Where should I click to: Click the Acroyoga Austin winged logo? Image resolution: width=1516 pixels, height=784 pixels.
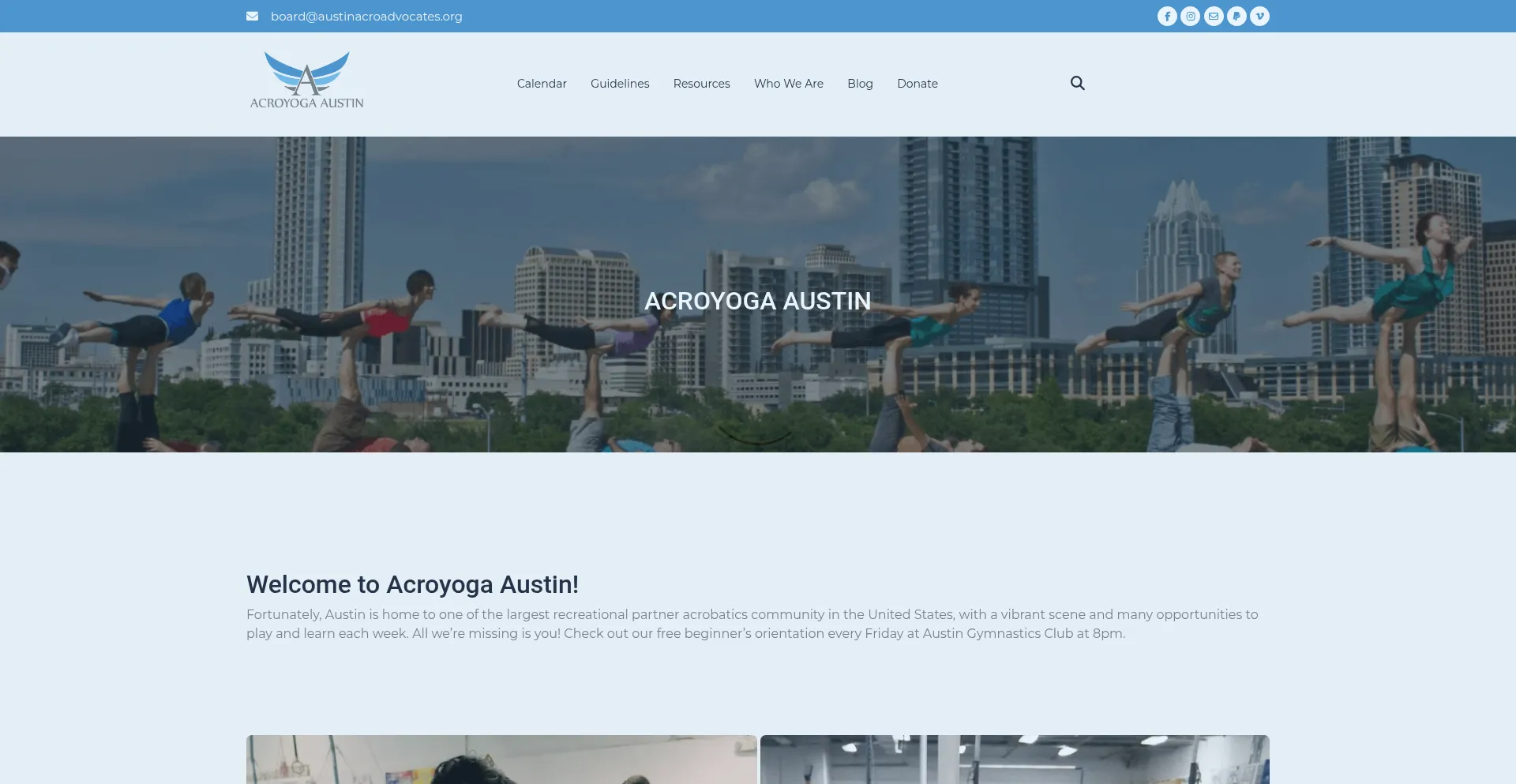coord(306,81)
